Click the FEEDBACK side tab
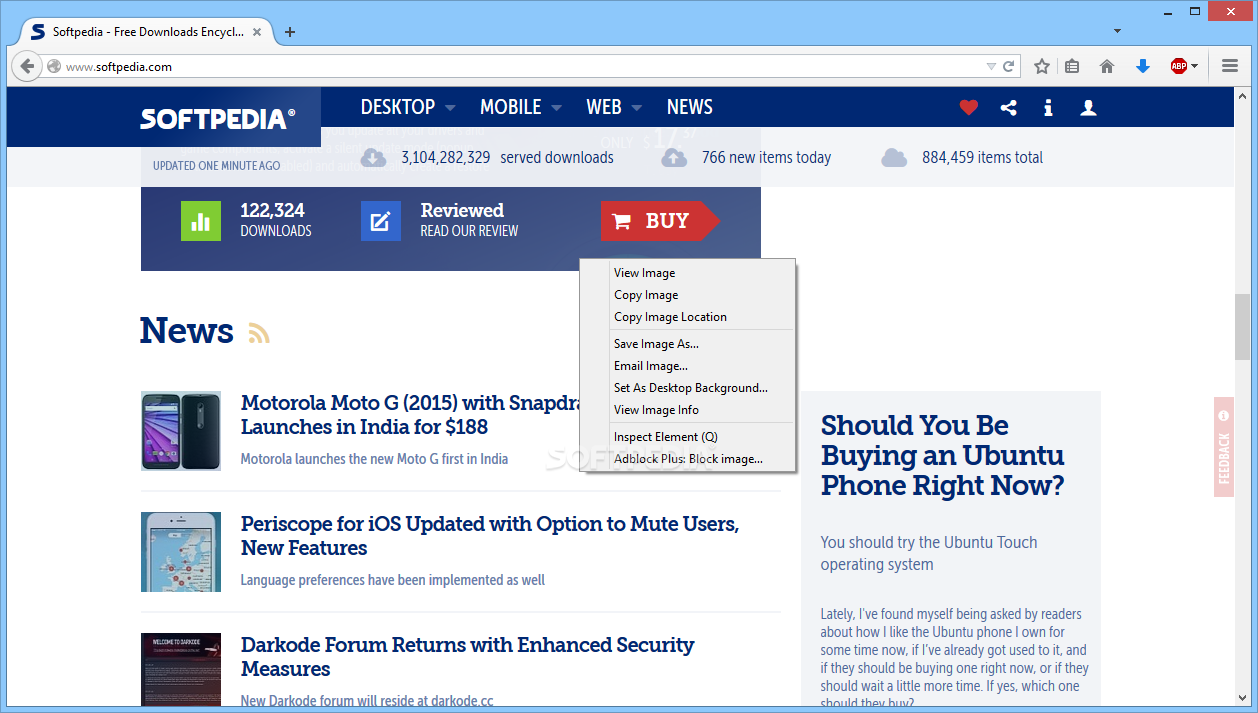Image resolution: width=1258 pixels, height=713 pixels. click(x=1224, y=447)
